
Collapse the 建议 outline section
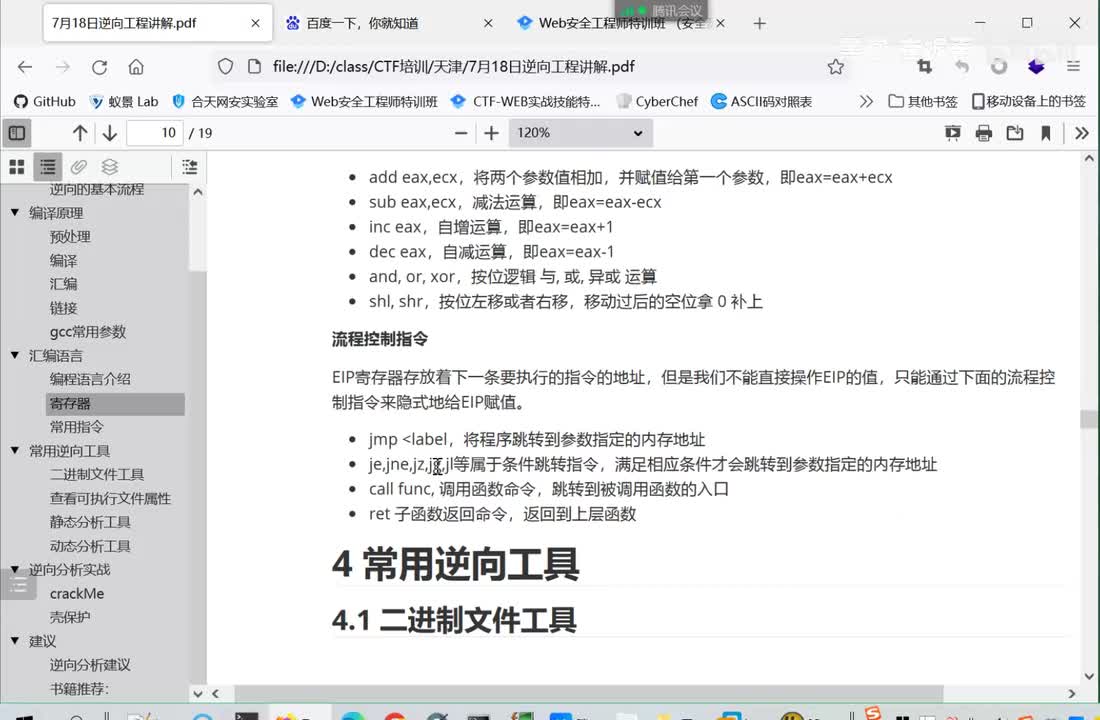point(15,640)
